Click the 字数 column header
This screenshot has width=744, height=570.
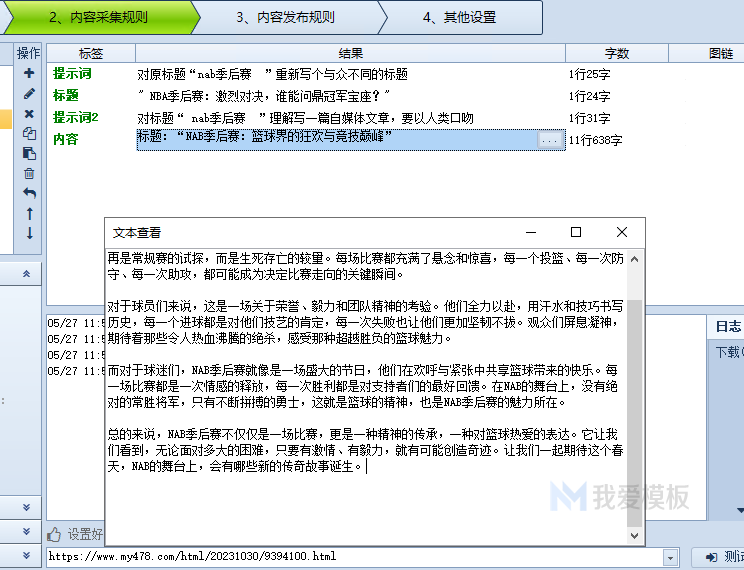[x=617, y=53]
